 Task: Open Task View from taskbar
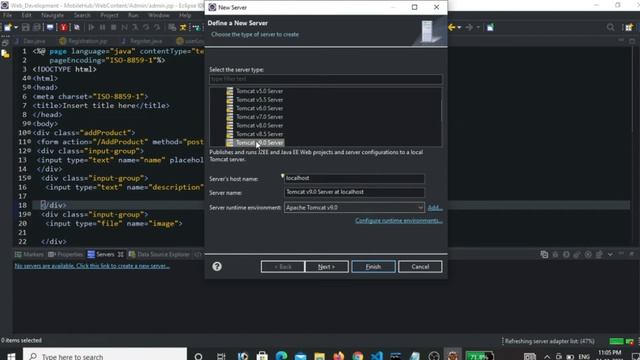tap(221, 356)
